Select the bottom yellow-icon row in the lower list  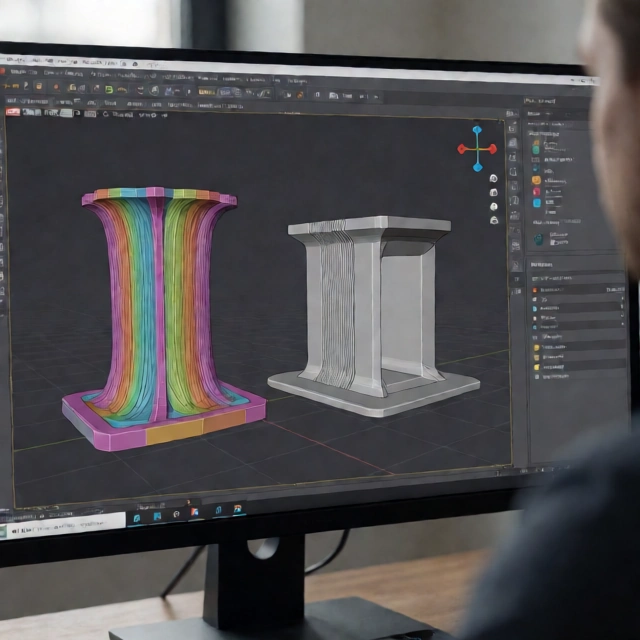coord(580,367)
